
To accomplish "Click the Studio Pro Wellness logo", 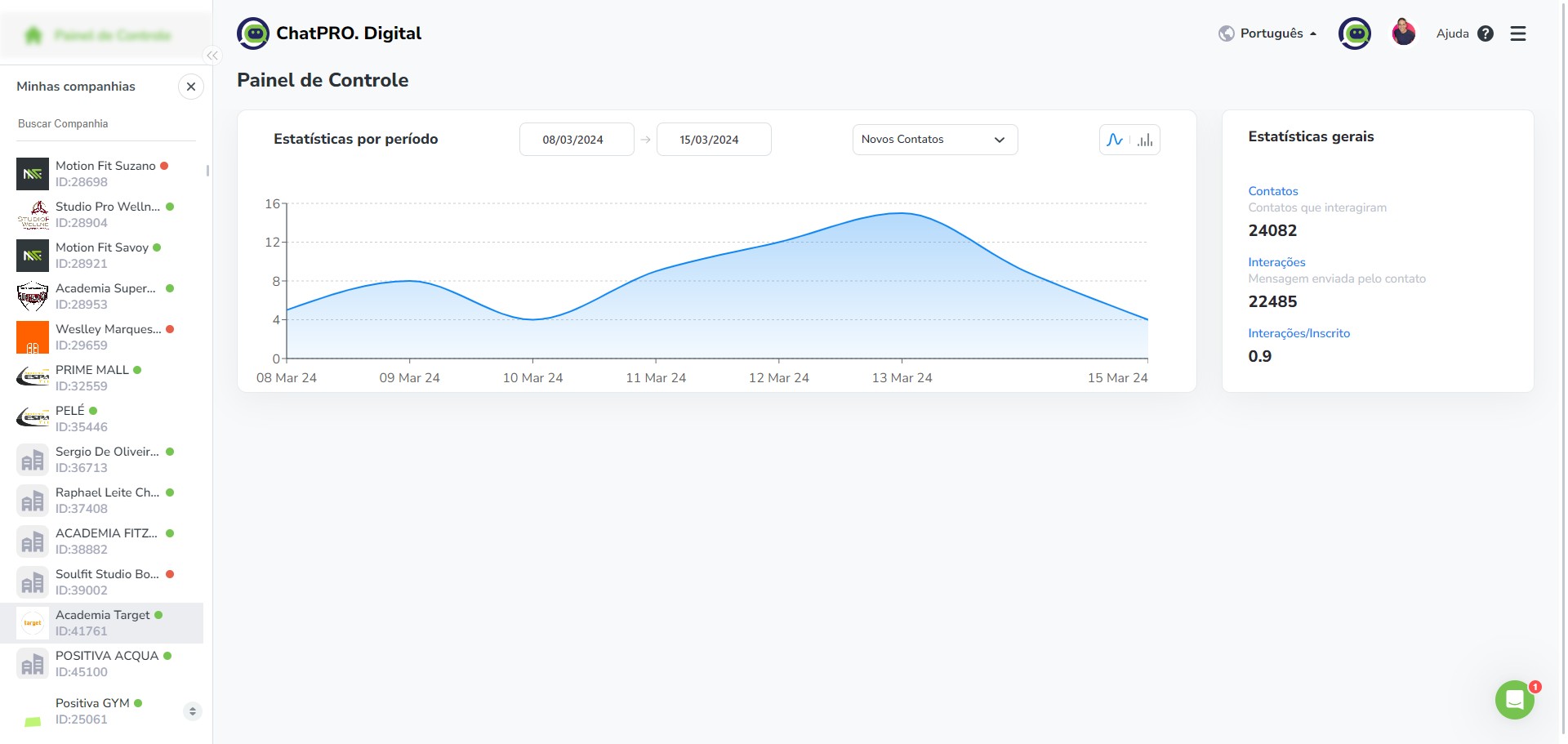I will 33,215.
